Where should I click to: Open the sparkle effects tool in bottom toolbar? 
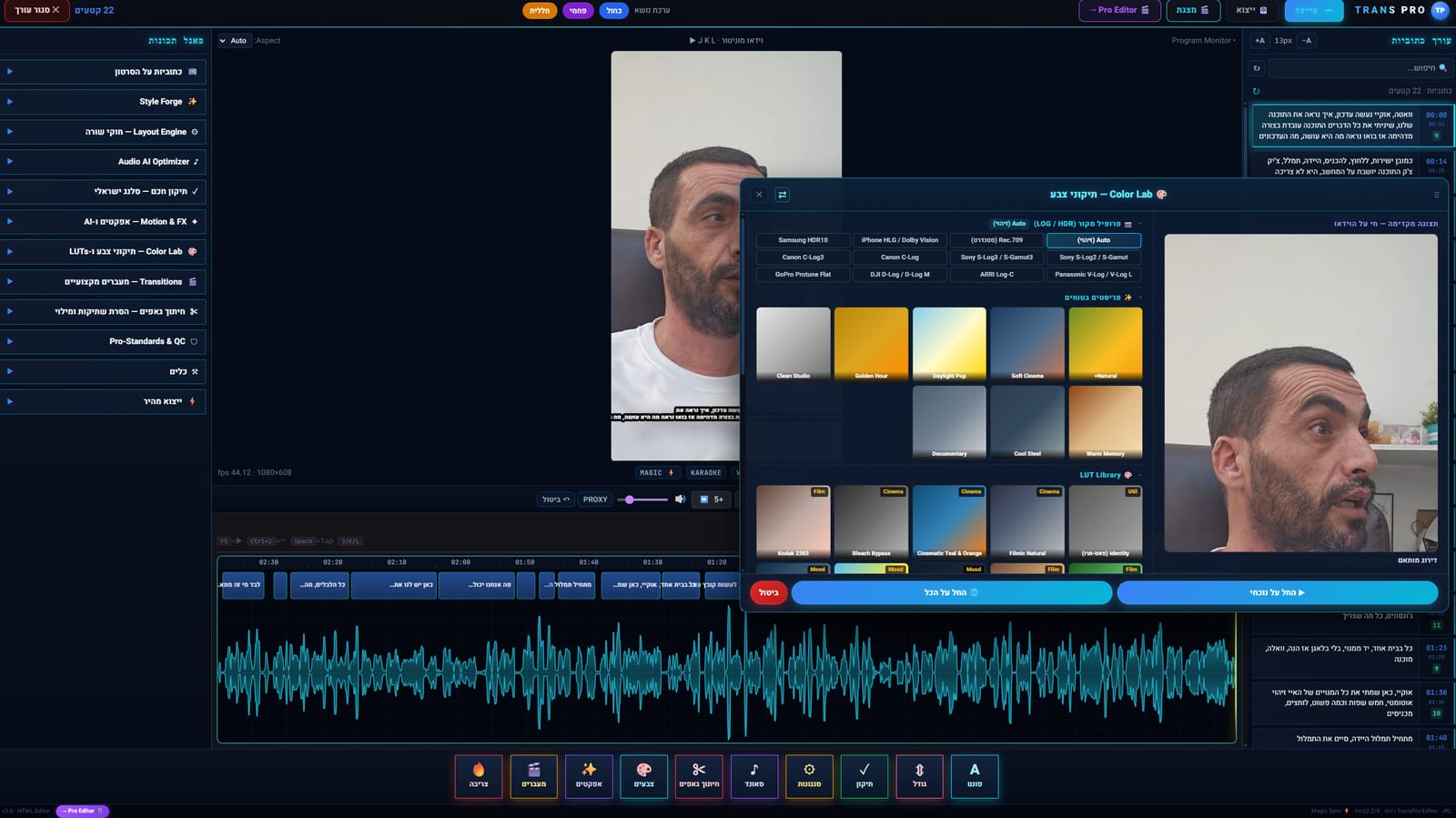(589, 776)
